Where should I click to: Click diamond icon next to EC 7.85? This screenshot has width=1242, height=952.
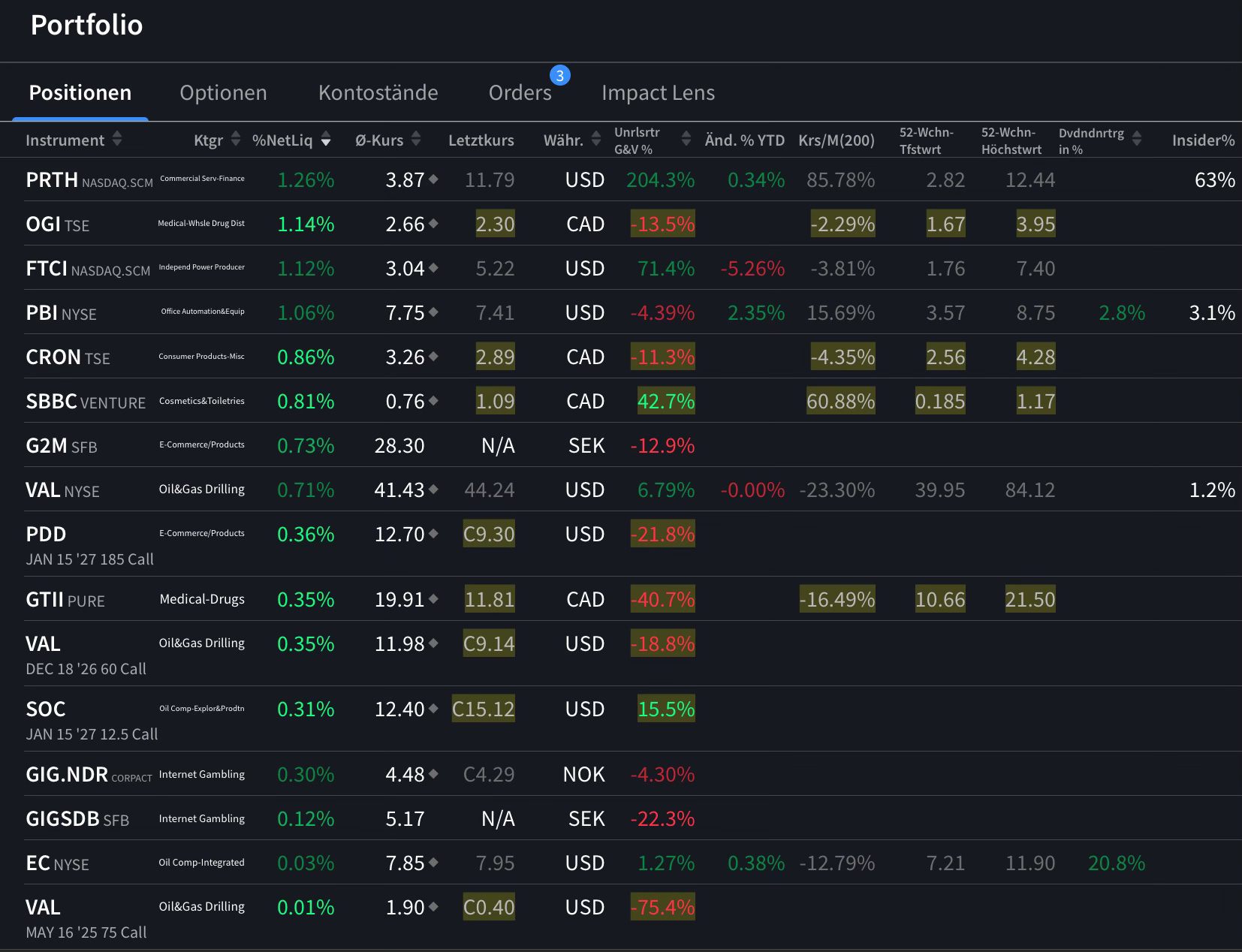(433, 863)
